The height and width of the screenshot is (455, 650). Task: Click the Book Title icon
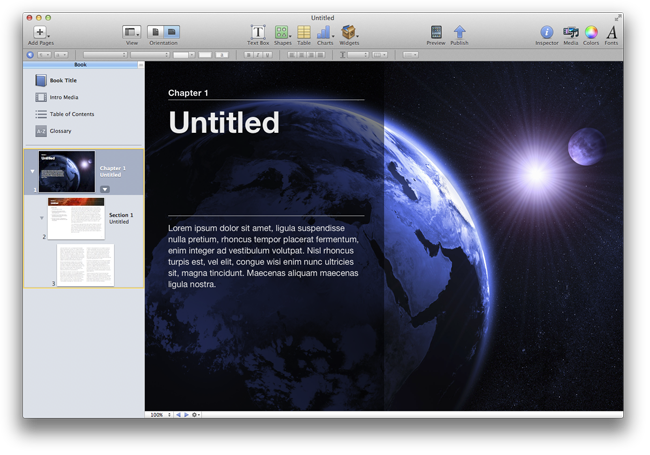tap(41, 80)
